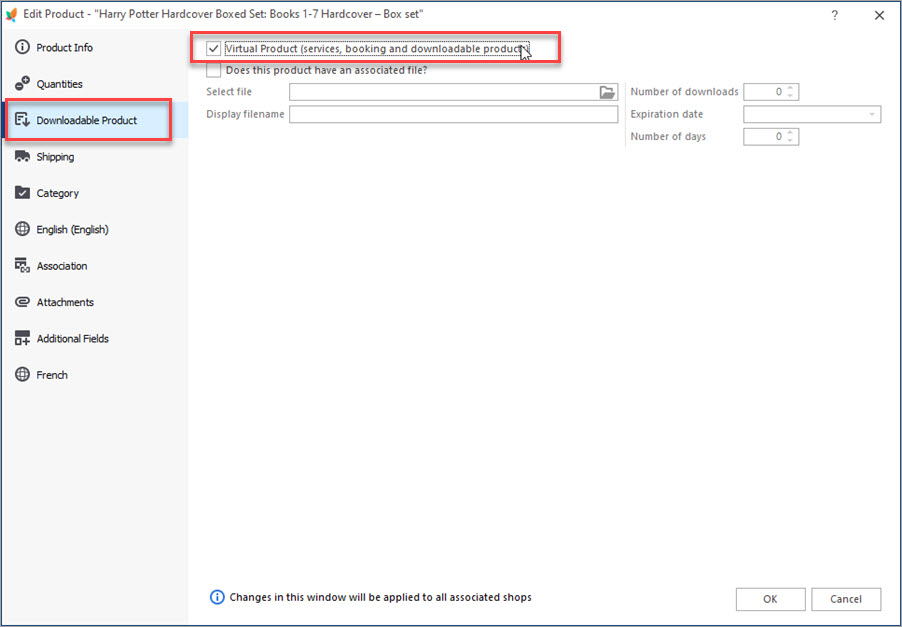This screenshot has height=627, width=902.
Task: Browse for file using folder icon
Action: (607, 92)
